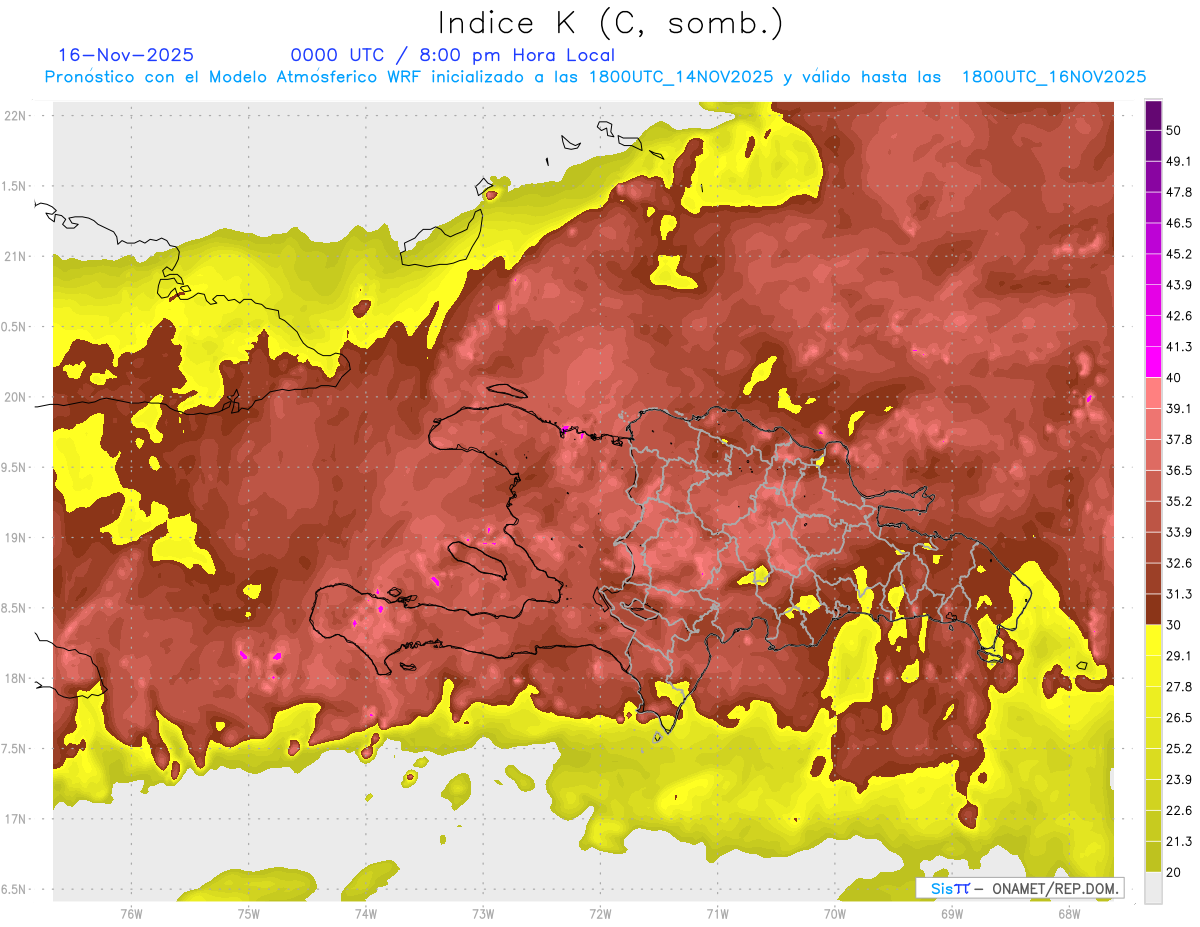Click the '68W' longitude label
Image resolution: width=1200 pixels, height=927 pixels.
pyautogui.click(x=1068, y=913)
